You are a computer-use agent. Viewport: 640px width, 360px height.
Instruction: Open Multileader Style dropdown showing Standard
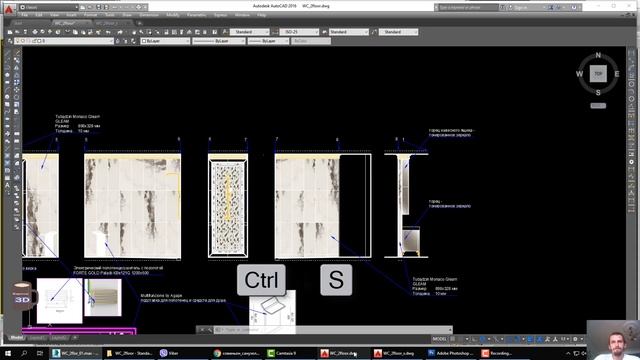click(x=398, y=32)
